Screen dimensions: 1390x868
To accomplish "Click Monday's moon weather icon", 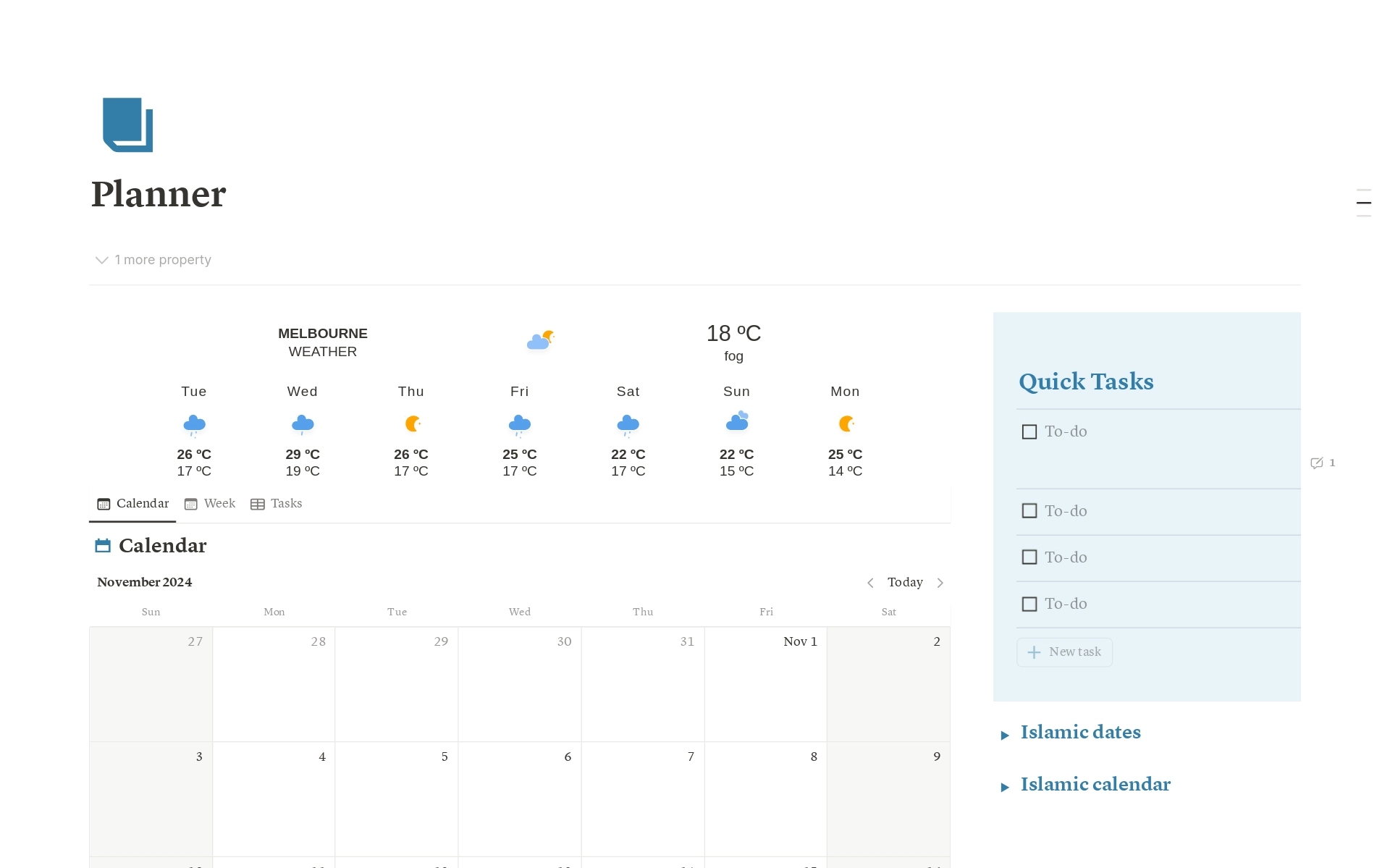I will tap(846, 424).
